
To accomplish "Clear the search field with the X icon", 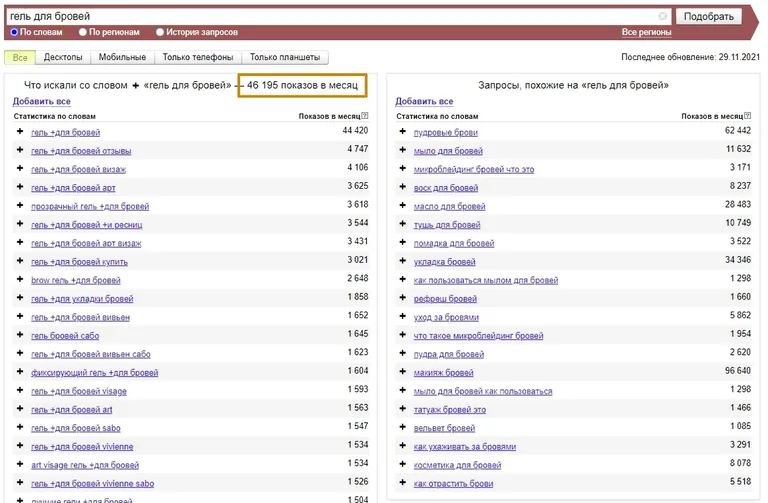I will click(662, 17).
